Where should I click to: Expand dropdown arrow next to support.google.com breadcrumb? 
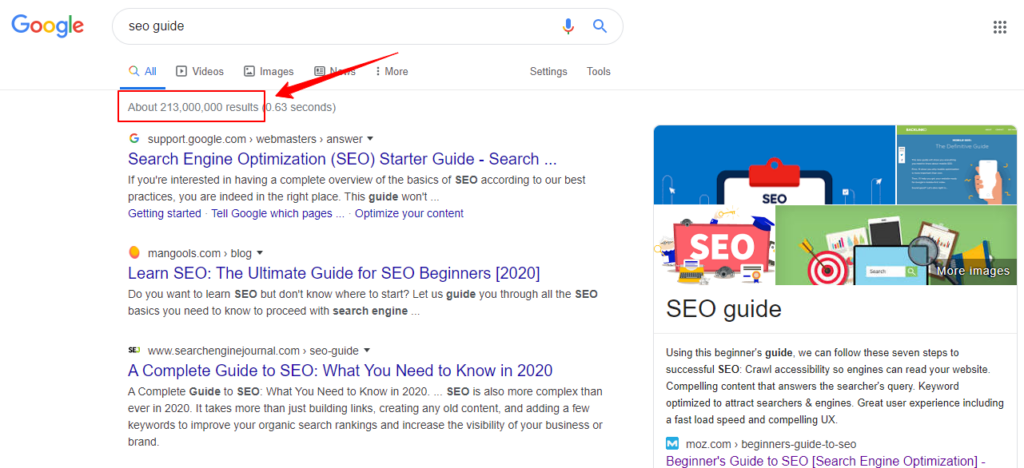[x=370, y=138]
